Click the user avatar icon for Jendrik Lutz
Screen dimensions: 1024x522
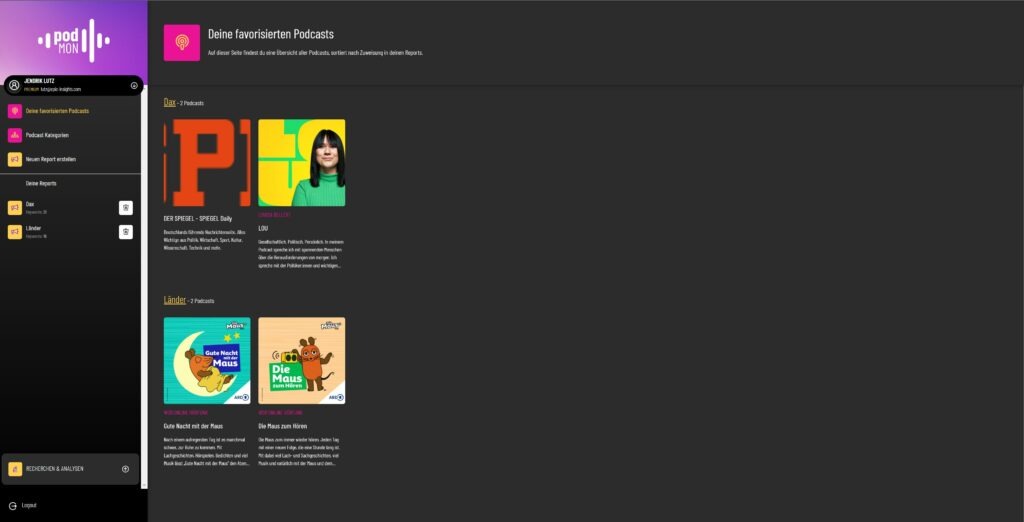point(14,85)
